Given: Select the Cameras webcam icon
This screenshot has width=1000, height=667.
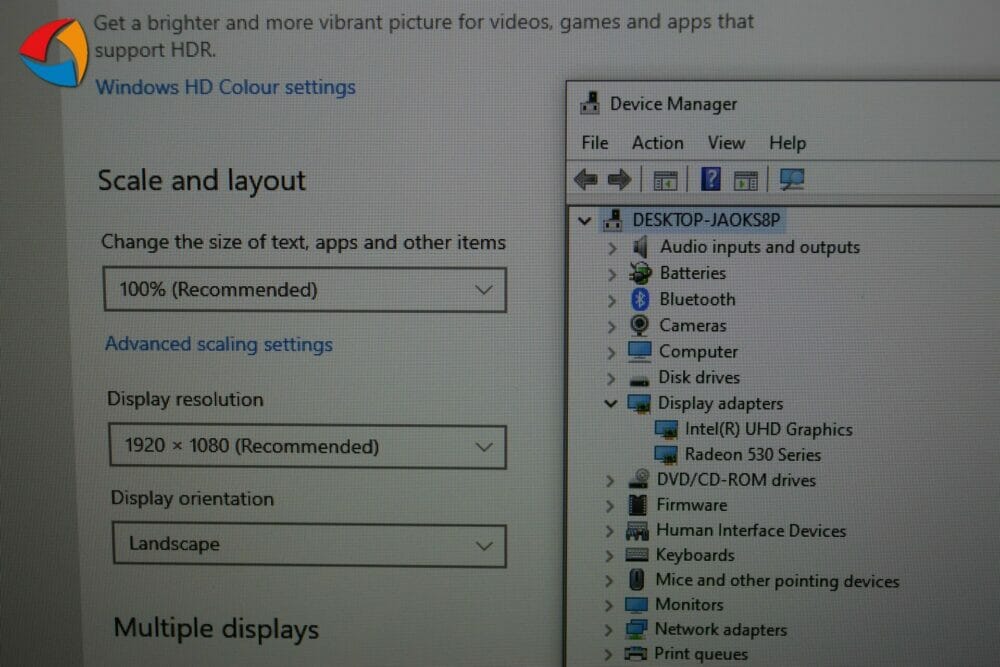Looking at the screenshot, I should point(639,325).
